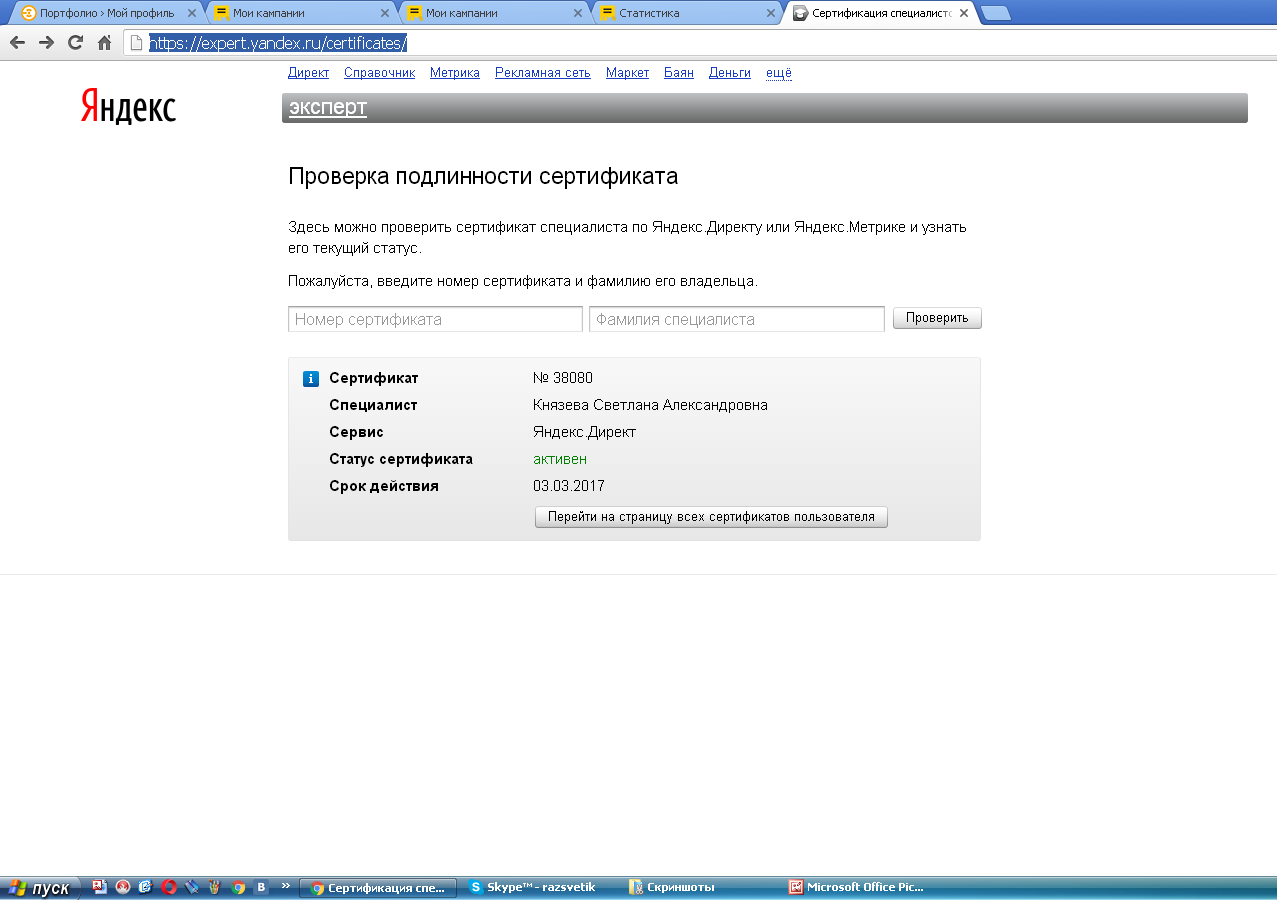The image size is (1277, 900).
Task: Click the Номер сертификата input field
Action: [435, 319]
